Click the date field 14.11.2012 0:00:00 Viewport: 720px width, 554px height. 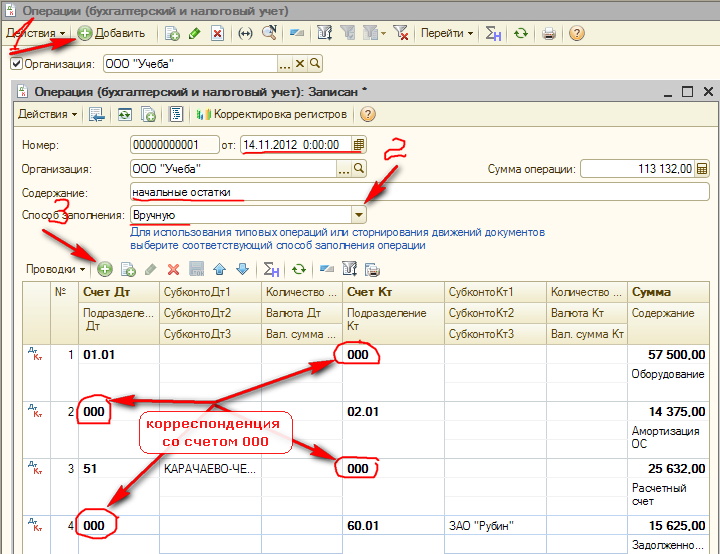(x=296, y=145)
